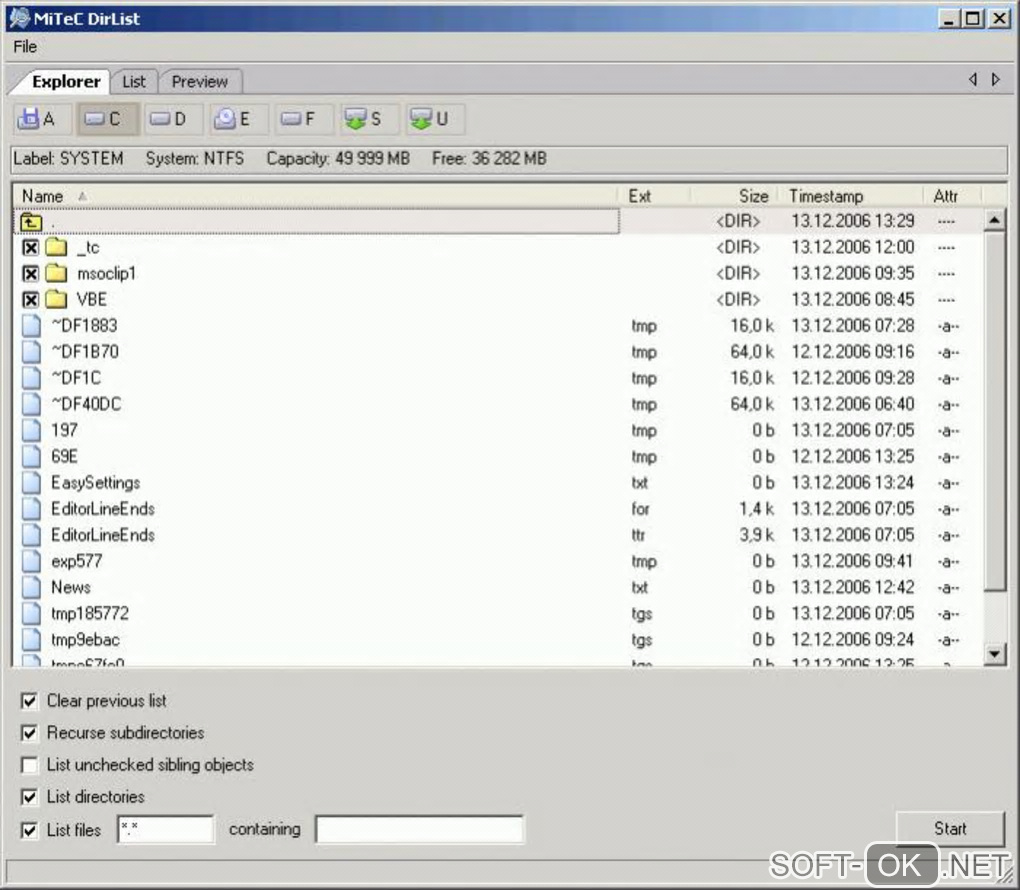Viewport: 1020px width, 890px height.
Task: Click the News file icon
Action: point(31,587)
